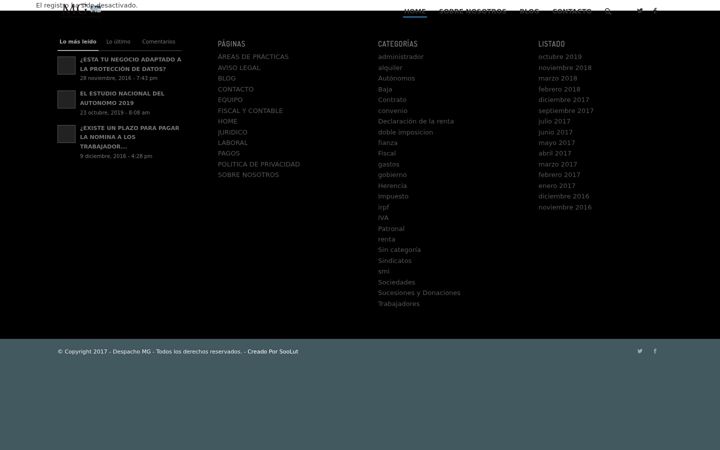This screenshot has width=720, height=450.
Task: Open HOME in the top navigation
Action: (415, 11)
